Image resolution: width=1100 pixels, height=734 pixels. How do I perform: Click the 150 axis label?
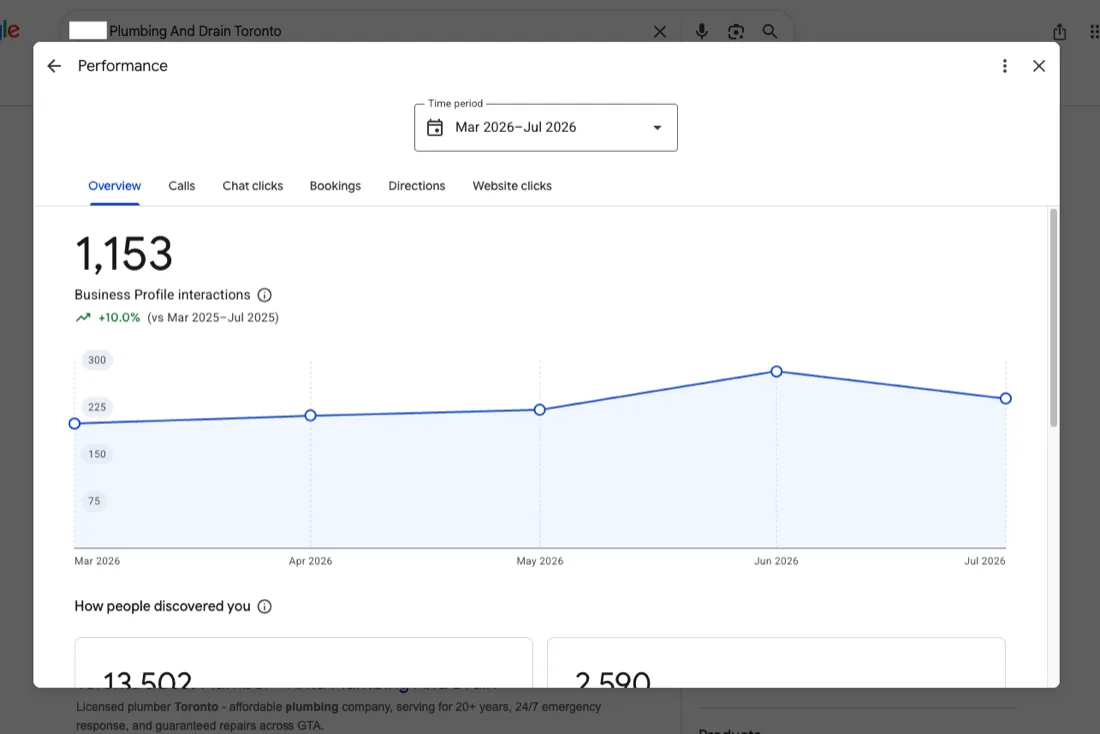[x=97, y=454]
